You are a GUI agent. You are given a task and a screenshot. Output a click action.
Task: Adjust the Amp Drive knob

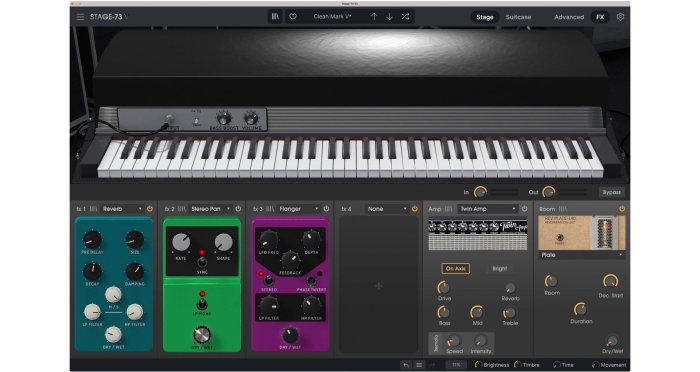[443, 287]
